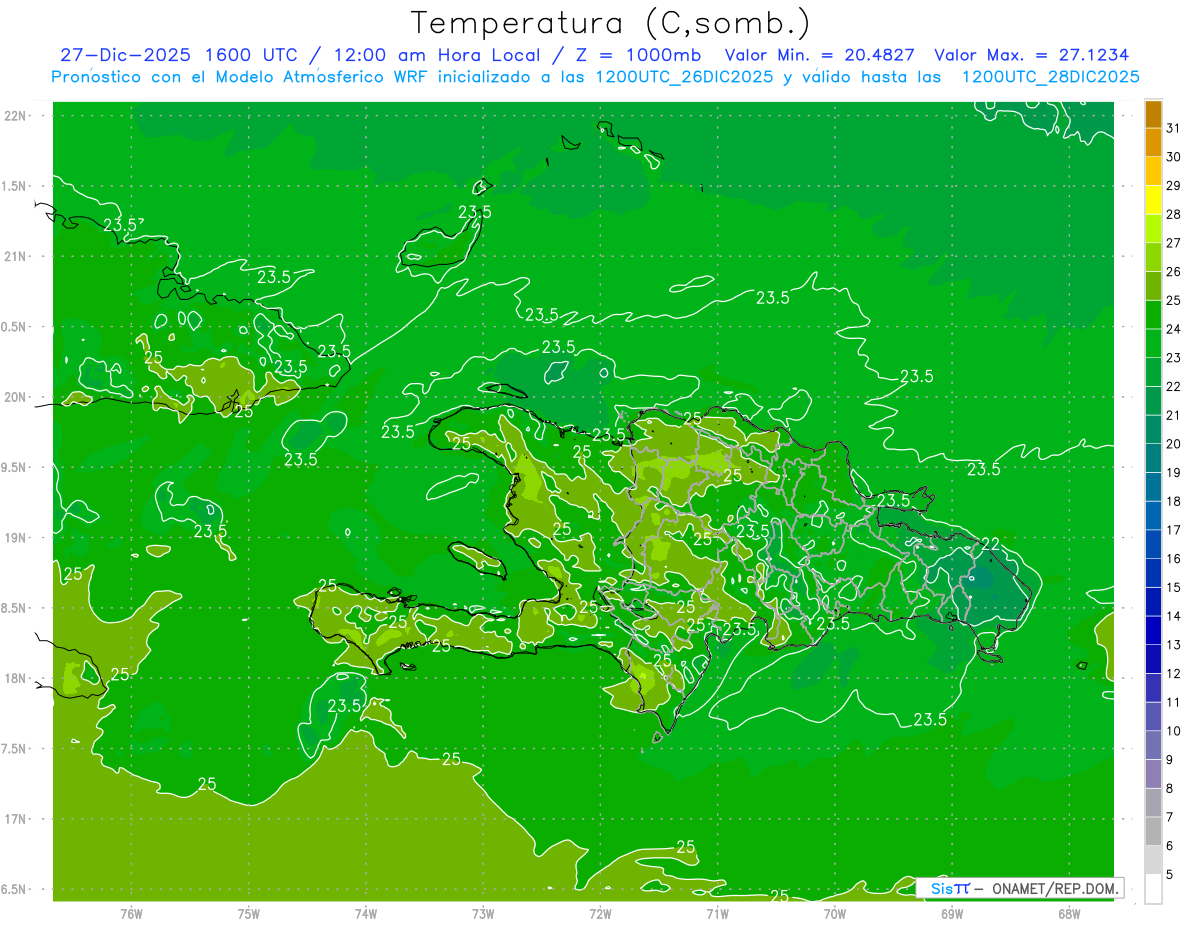Click the color scale number 24
The width and height of the screenshot is (1200, 927).
coord(1174,329)
